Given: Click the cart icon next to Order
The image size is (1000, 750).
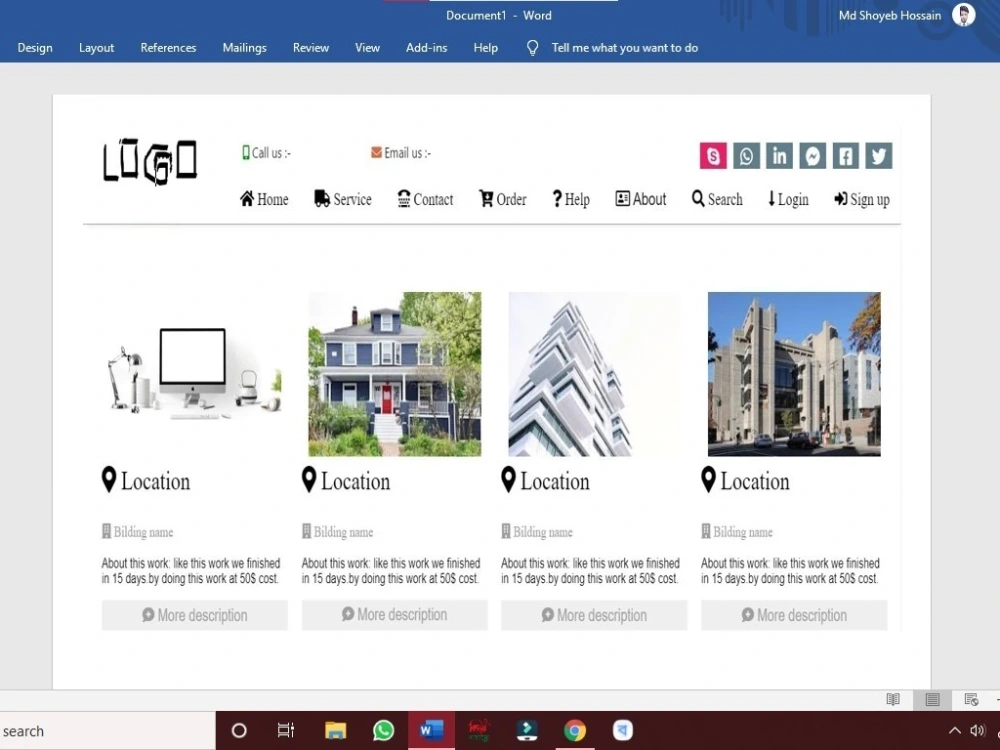Looking at the screenshot, I should pyautogui.click(x=487, y=198).
